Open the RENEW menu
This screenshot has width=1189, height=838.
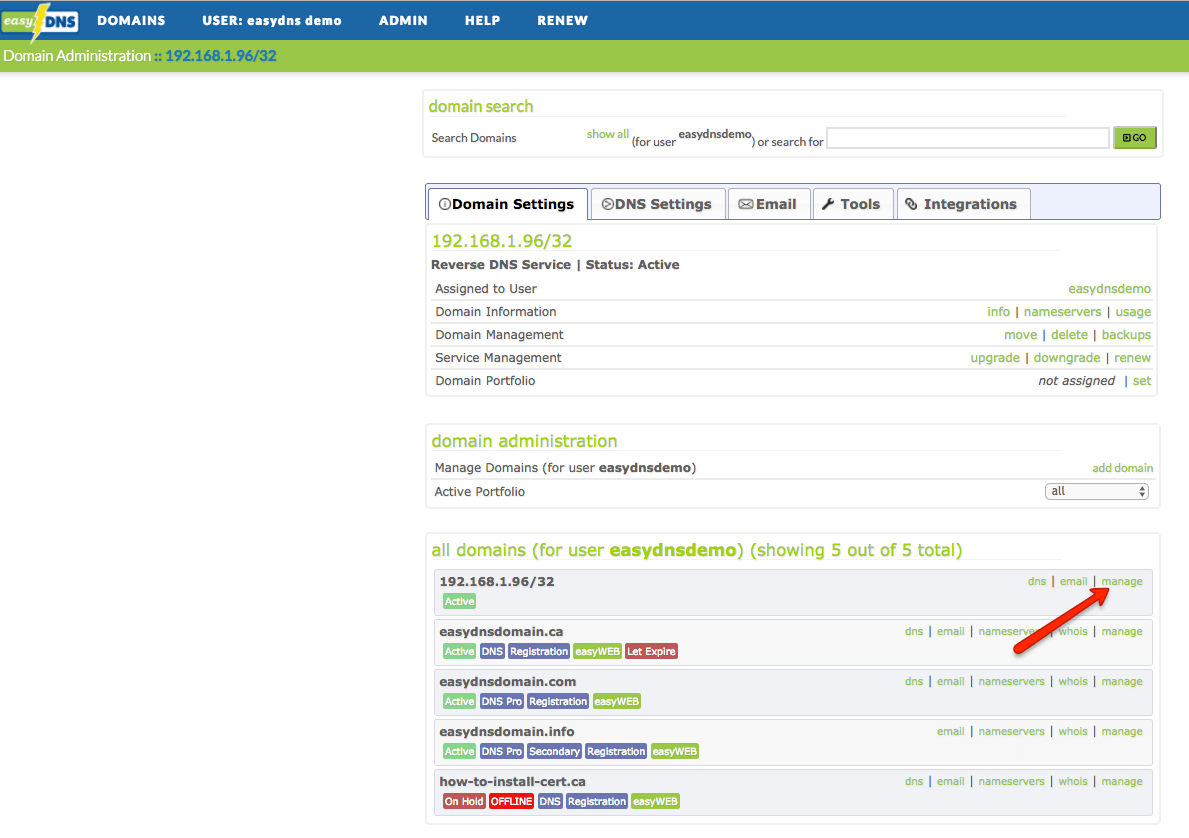coord(563,20)
